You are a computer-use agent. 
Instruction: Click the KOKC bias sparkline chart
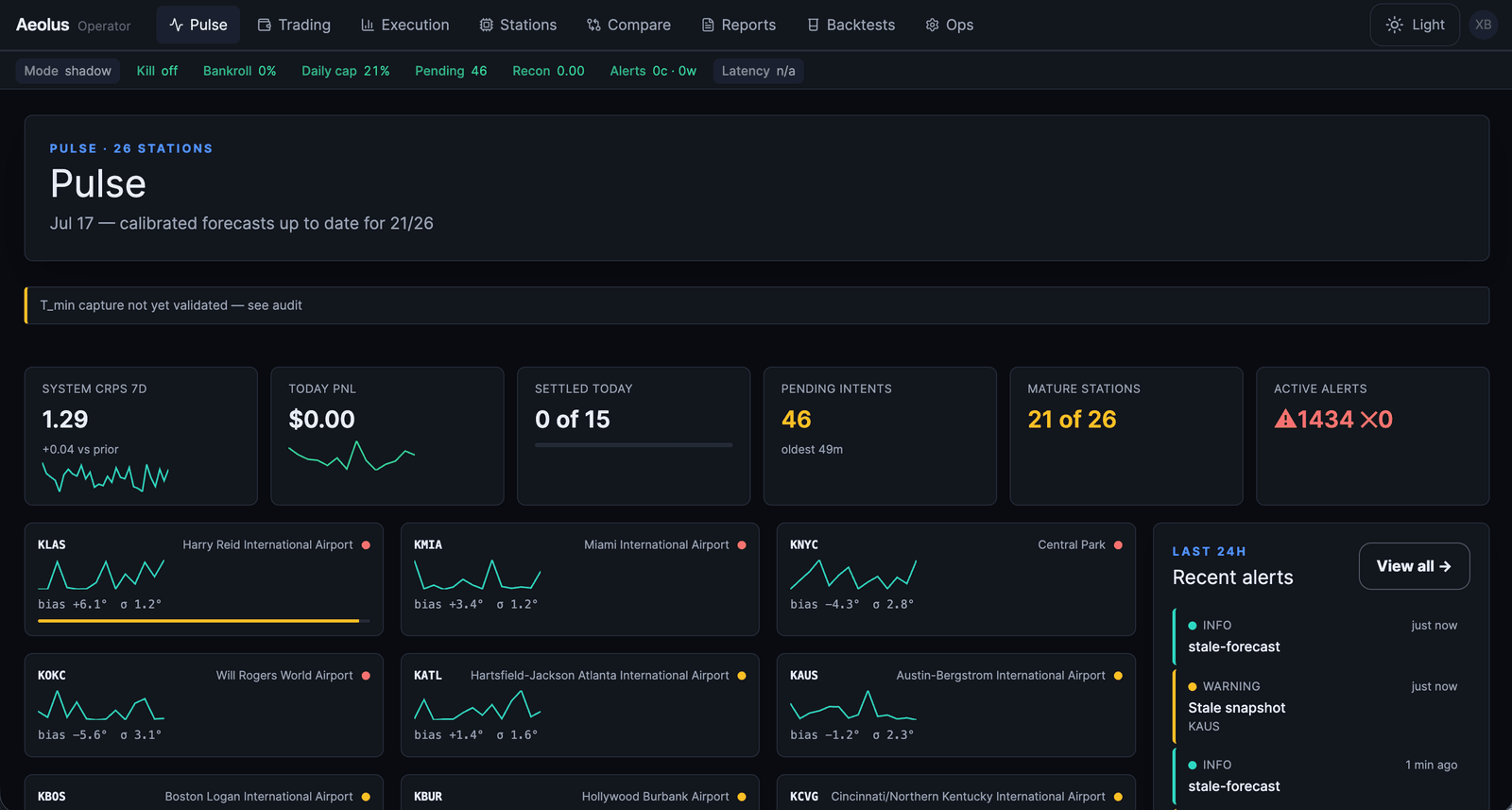(x=101, y=704)
